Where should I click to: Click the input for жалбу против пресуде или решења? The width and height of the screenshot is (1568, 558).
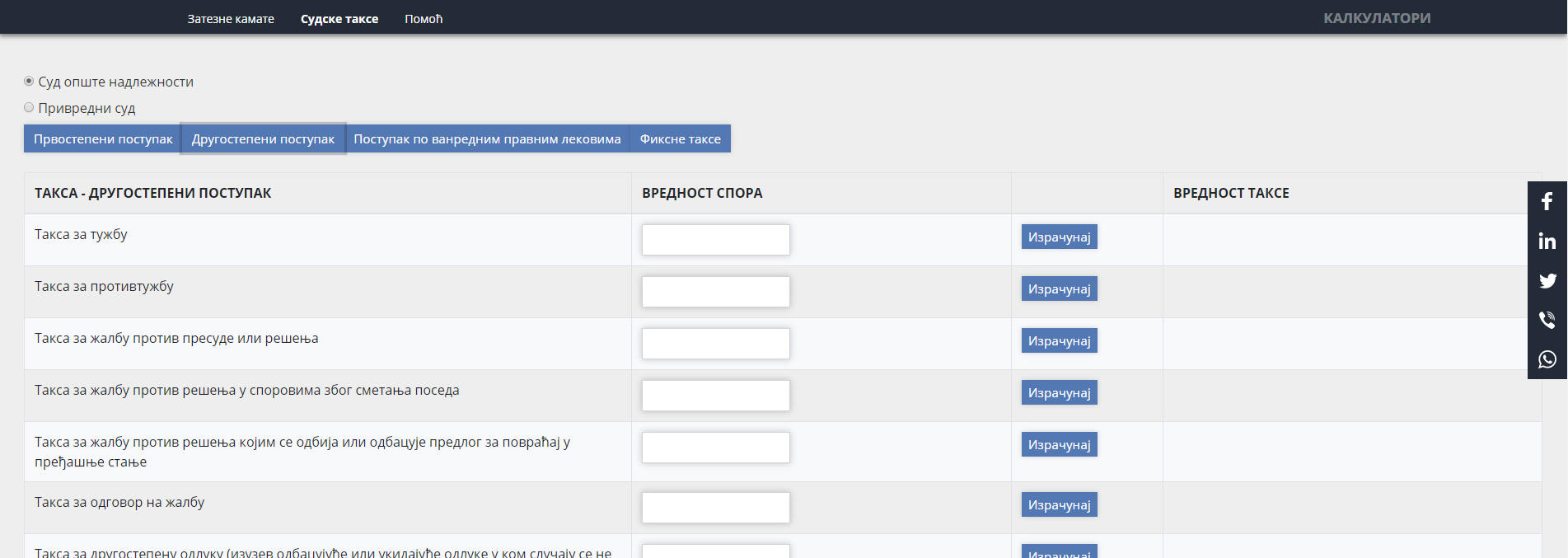click(715, 344)
